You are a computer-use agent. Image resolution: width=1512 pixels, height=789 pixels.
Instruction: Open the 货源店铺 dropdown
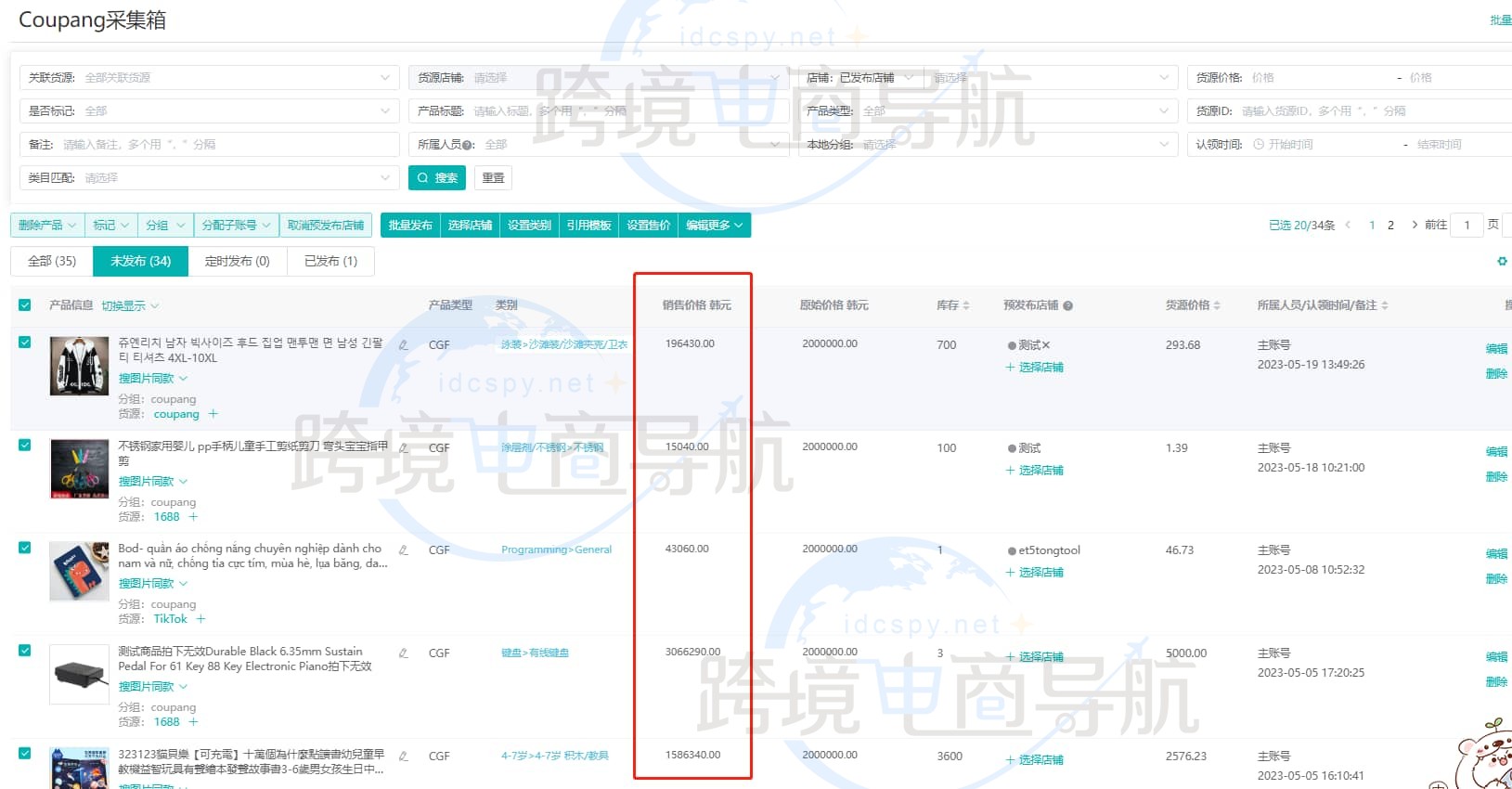pos(599,78)
